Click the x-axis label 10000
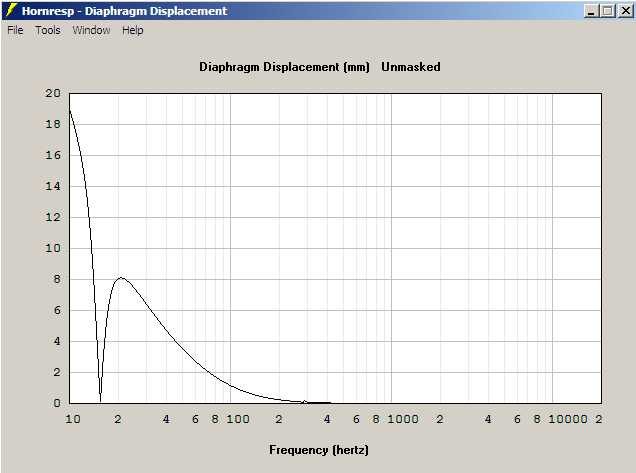 pos(568,419)
